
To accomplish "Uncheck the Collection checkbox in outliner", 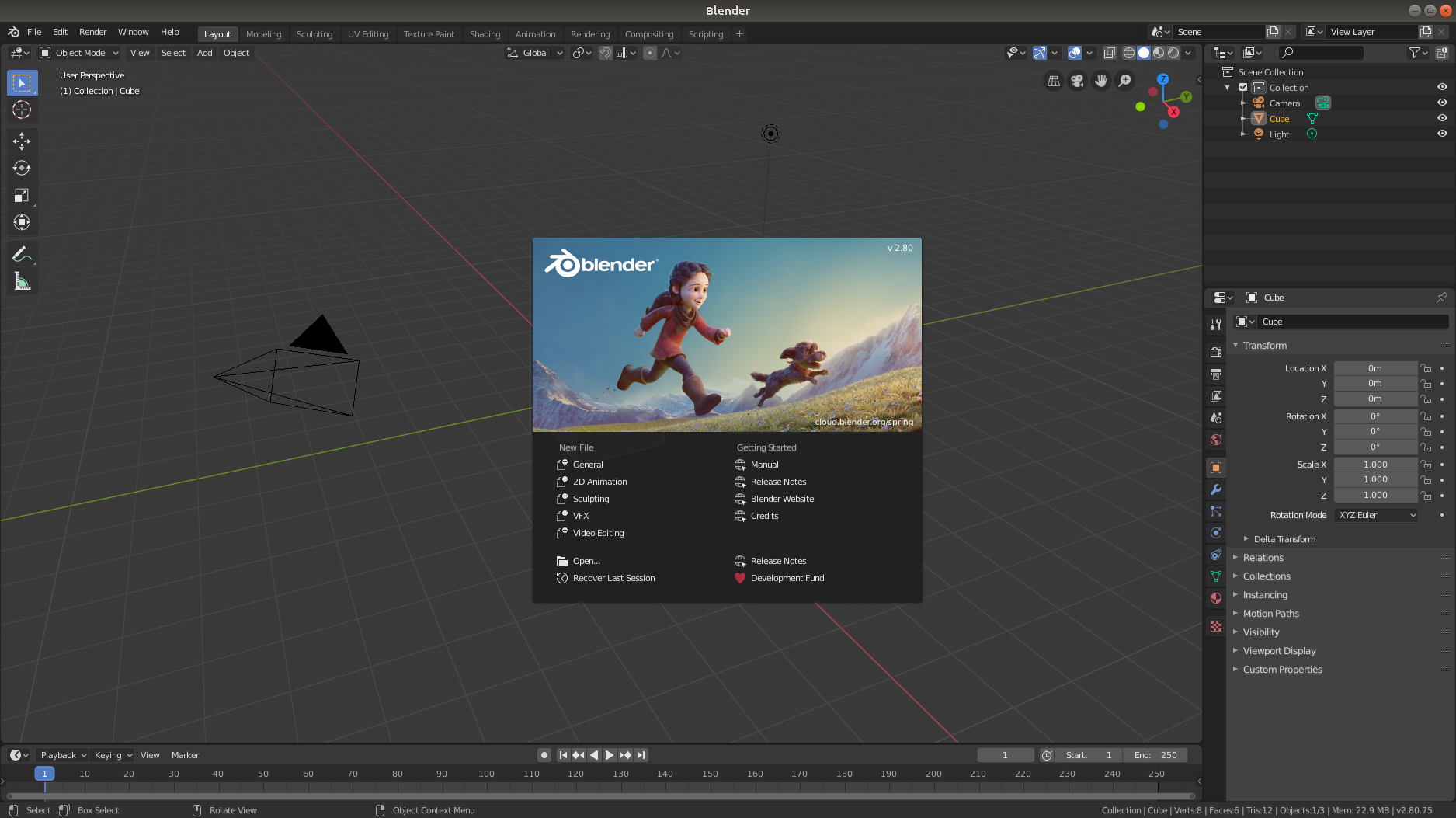I will pos(1243,88).
